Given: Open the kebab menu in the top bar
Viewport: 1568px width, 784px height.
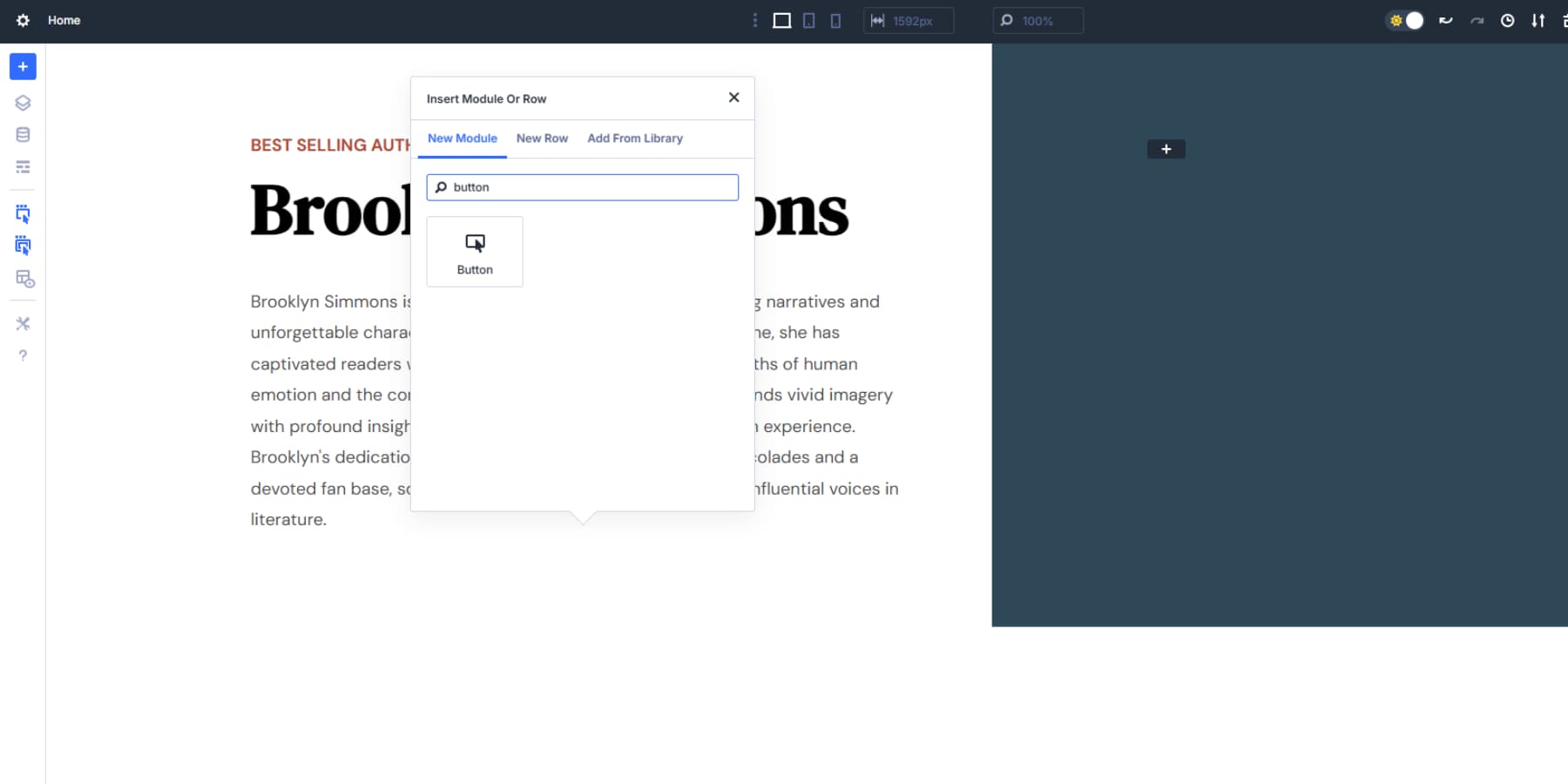Looking at the screenshot, I should (x=754, y=20).
